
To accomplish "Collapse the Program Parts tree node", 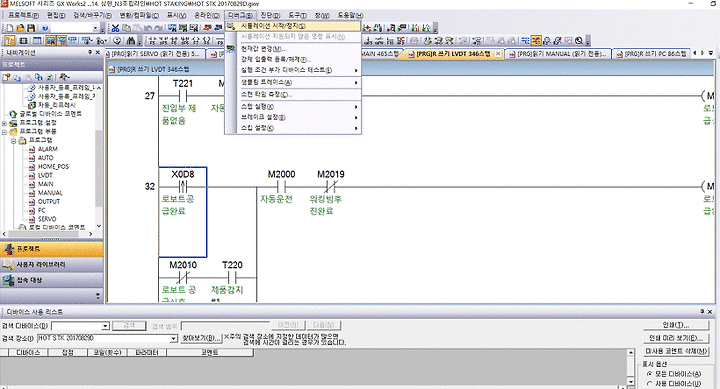I will pos(5,132).
